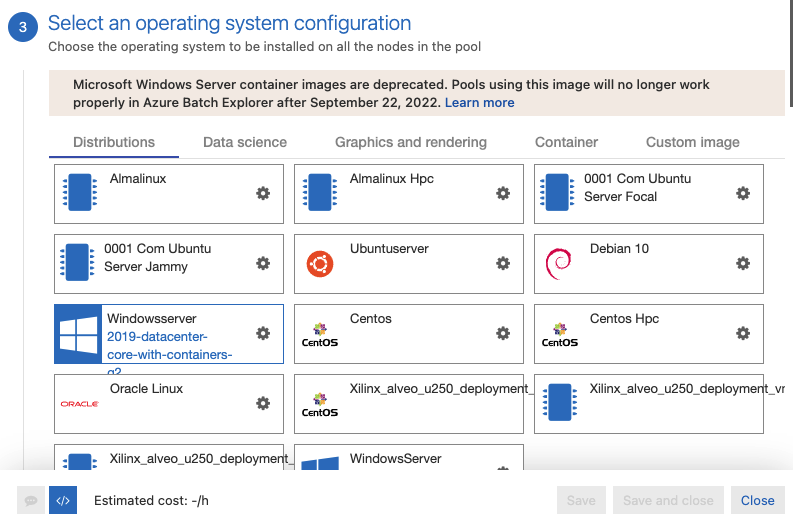Viewport: 793px width, 522px height.
Task: Click the Windows logo on Windowsserver card
Action: [x=78, y=334]
